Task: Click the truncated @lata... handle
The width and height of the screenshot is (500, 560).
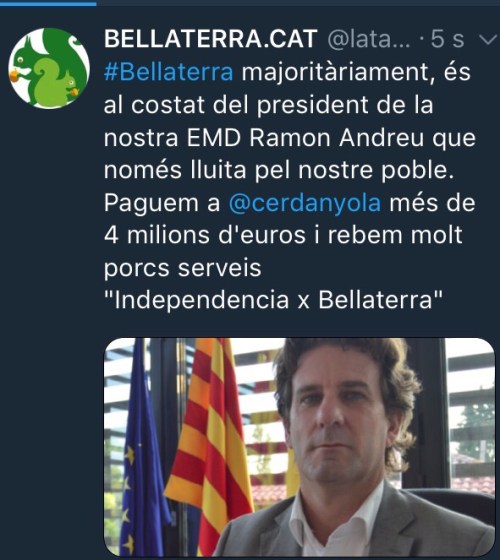Action: pyautogui.click(x=369, y=39)
